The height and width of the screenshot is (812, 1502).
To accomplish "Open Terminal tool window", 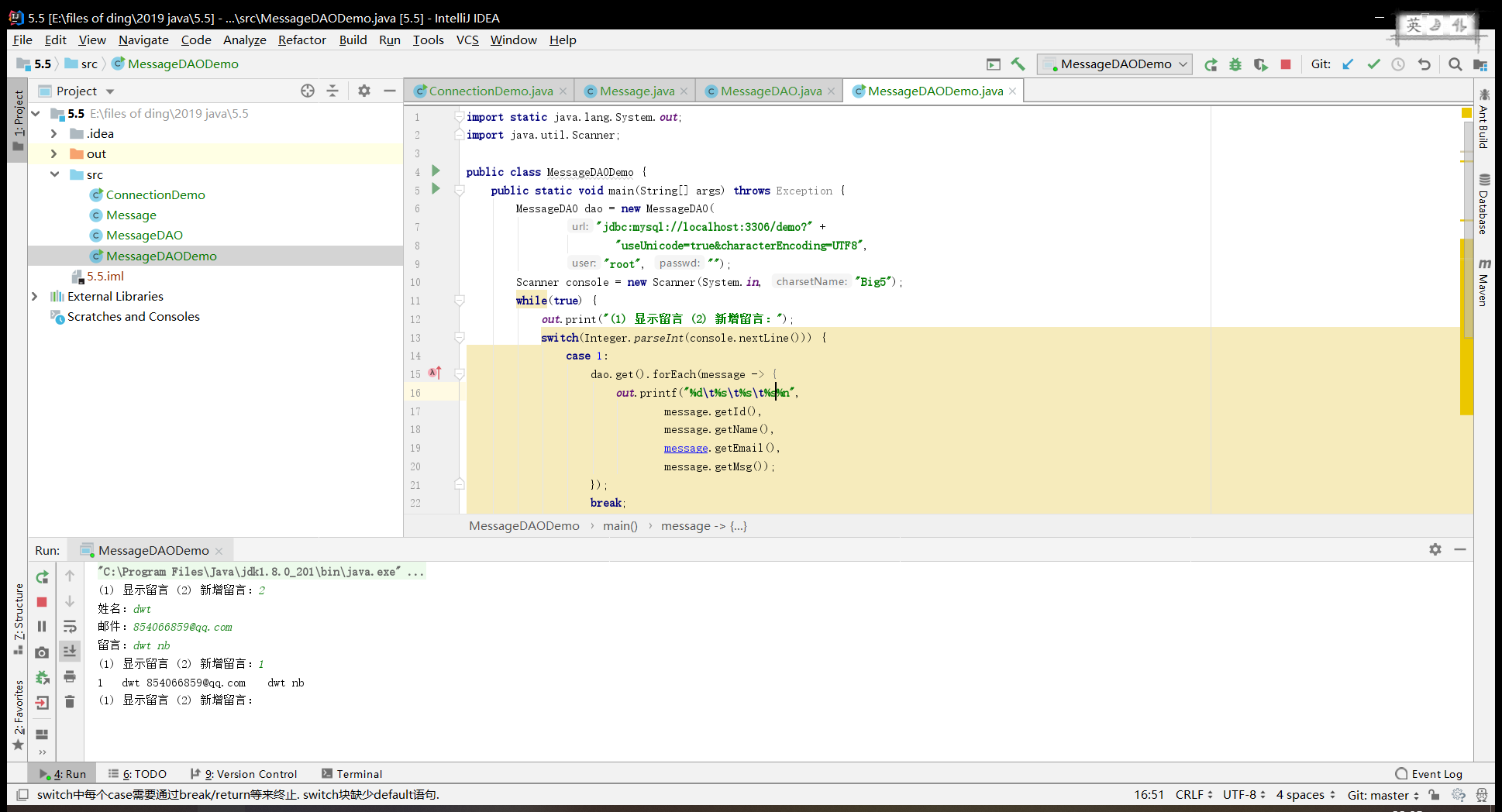I will [x=352, y=774].
